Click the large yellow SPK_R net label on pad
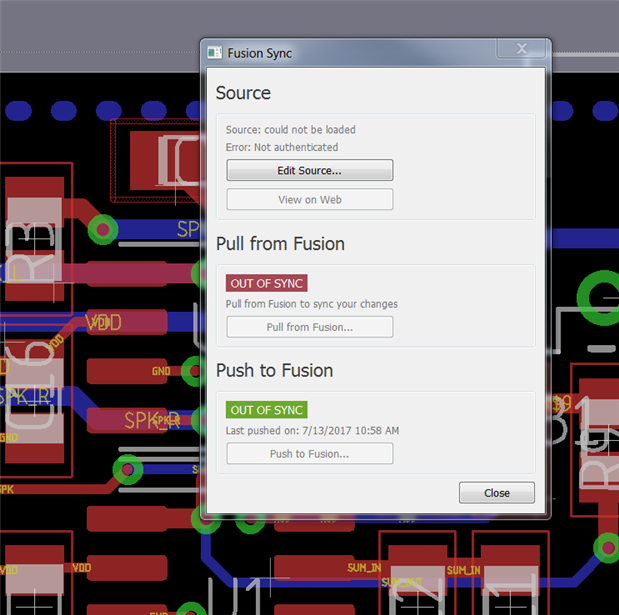The width and height of the screenshot is (619, 615). coord(152,420)
